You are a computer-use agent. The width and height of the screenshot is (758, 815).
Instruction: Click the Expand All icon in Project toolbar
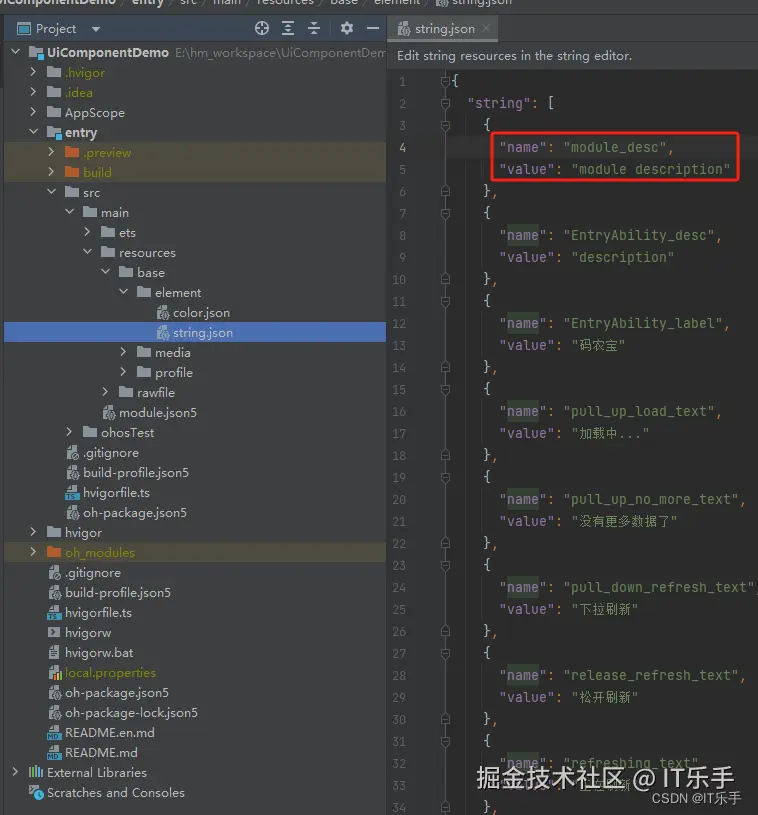(287, 28)
